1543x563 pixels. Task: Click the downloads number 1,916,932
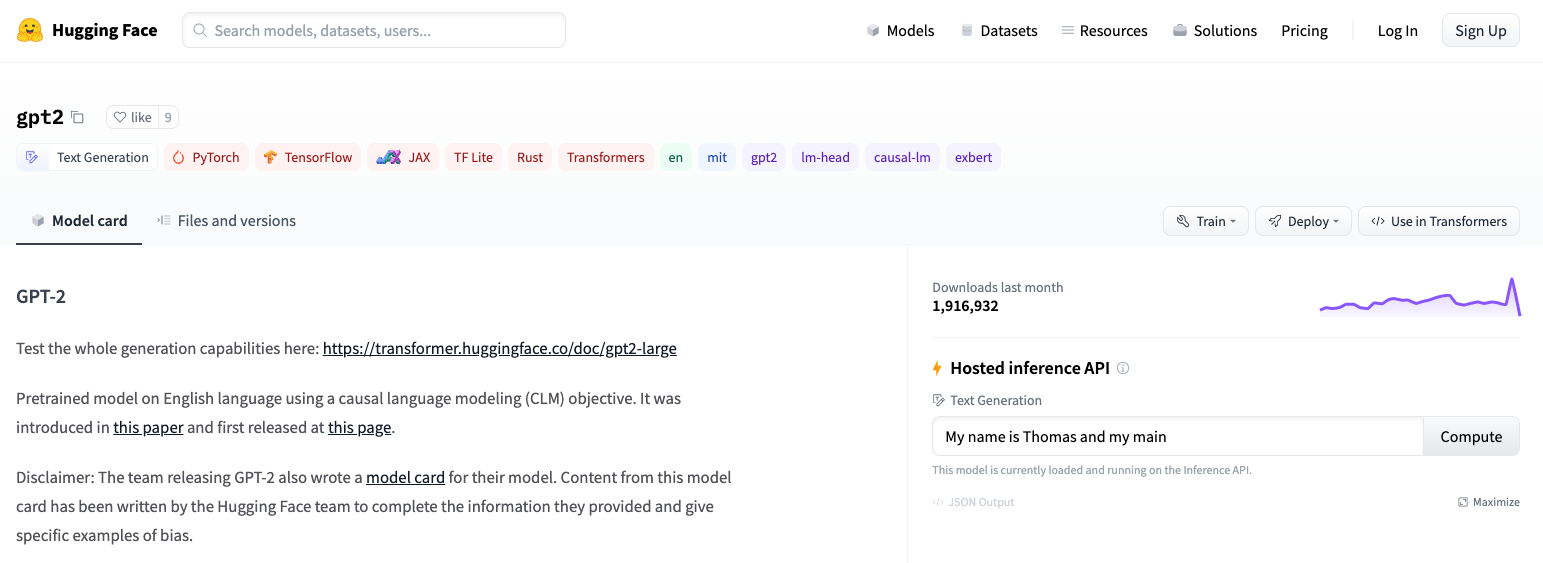(965, 306)
